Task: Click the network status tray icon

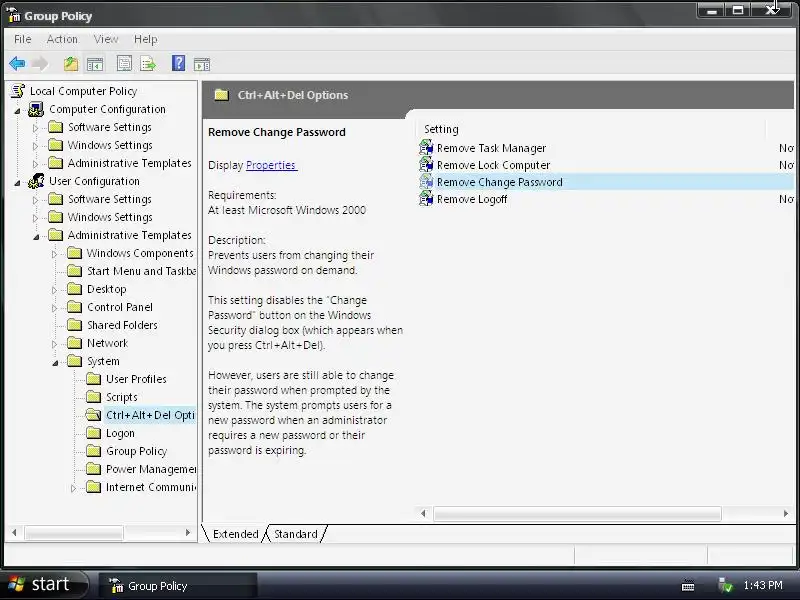Action: tap(725, 585)
